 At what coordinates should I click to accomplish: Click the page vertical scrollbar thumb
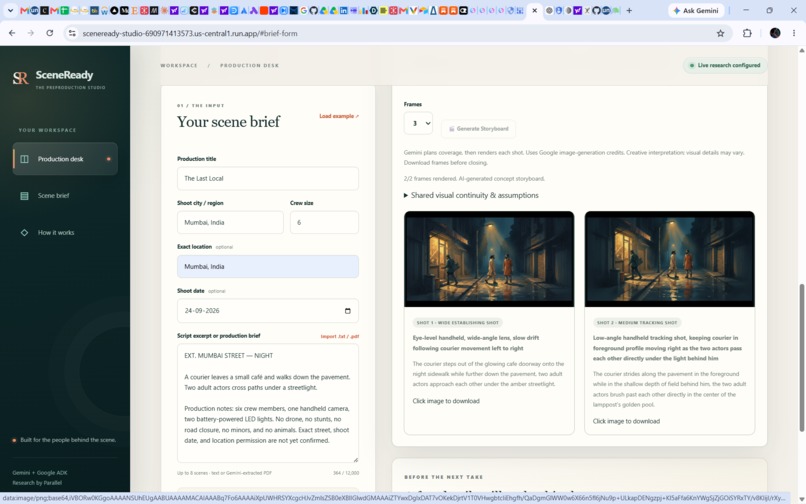pos(801,357)
